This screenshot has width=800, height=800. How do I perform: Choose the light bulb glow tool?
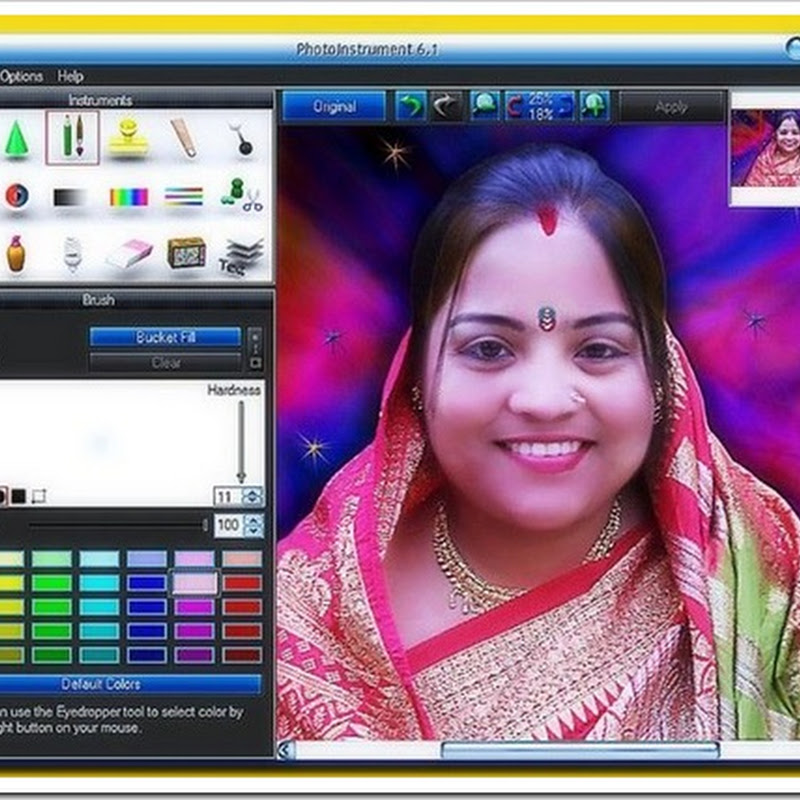tap(72, 254)
